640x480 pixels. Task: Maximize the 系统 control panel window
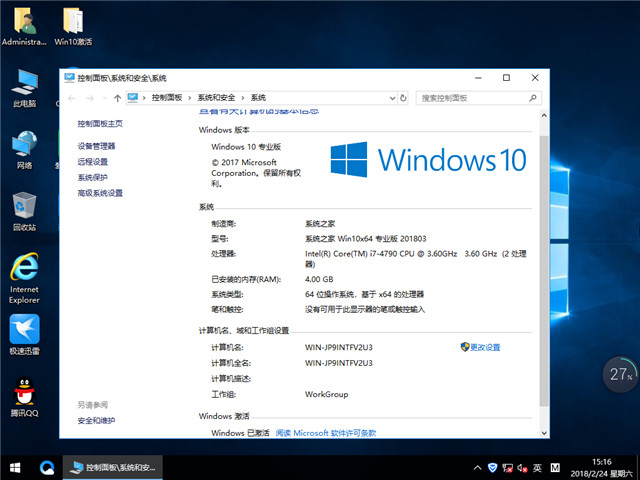(507, 78)
